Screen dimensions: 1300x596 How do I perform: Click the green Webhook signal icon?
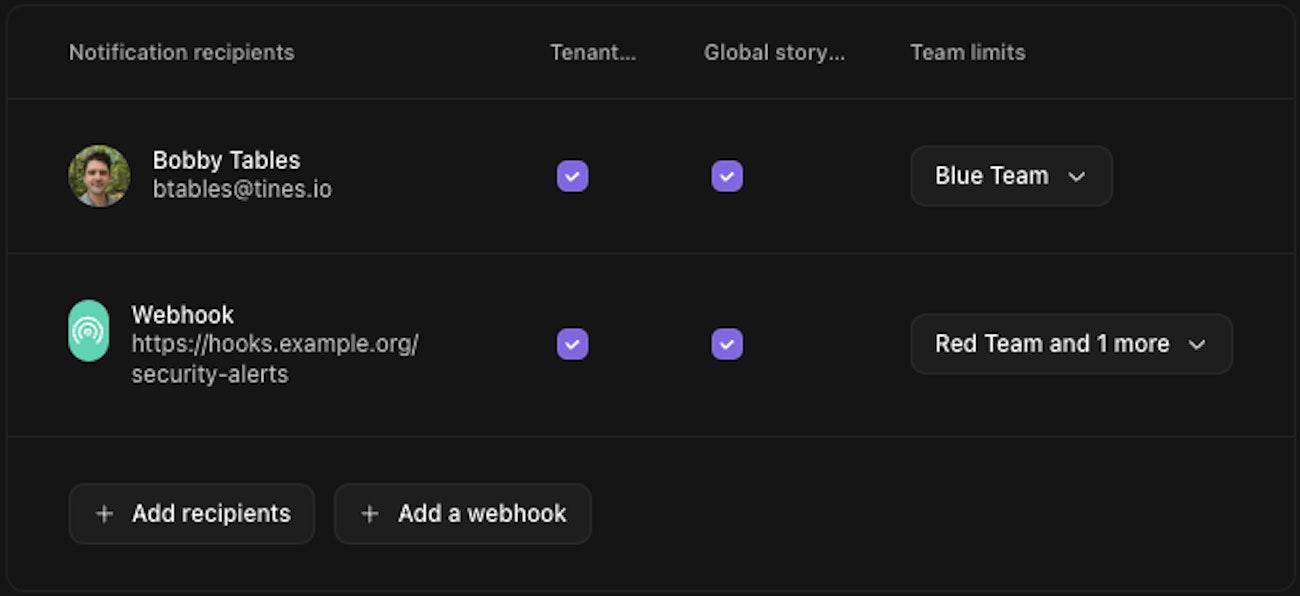click(x=89, y=331)
